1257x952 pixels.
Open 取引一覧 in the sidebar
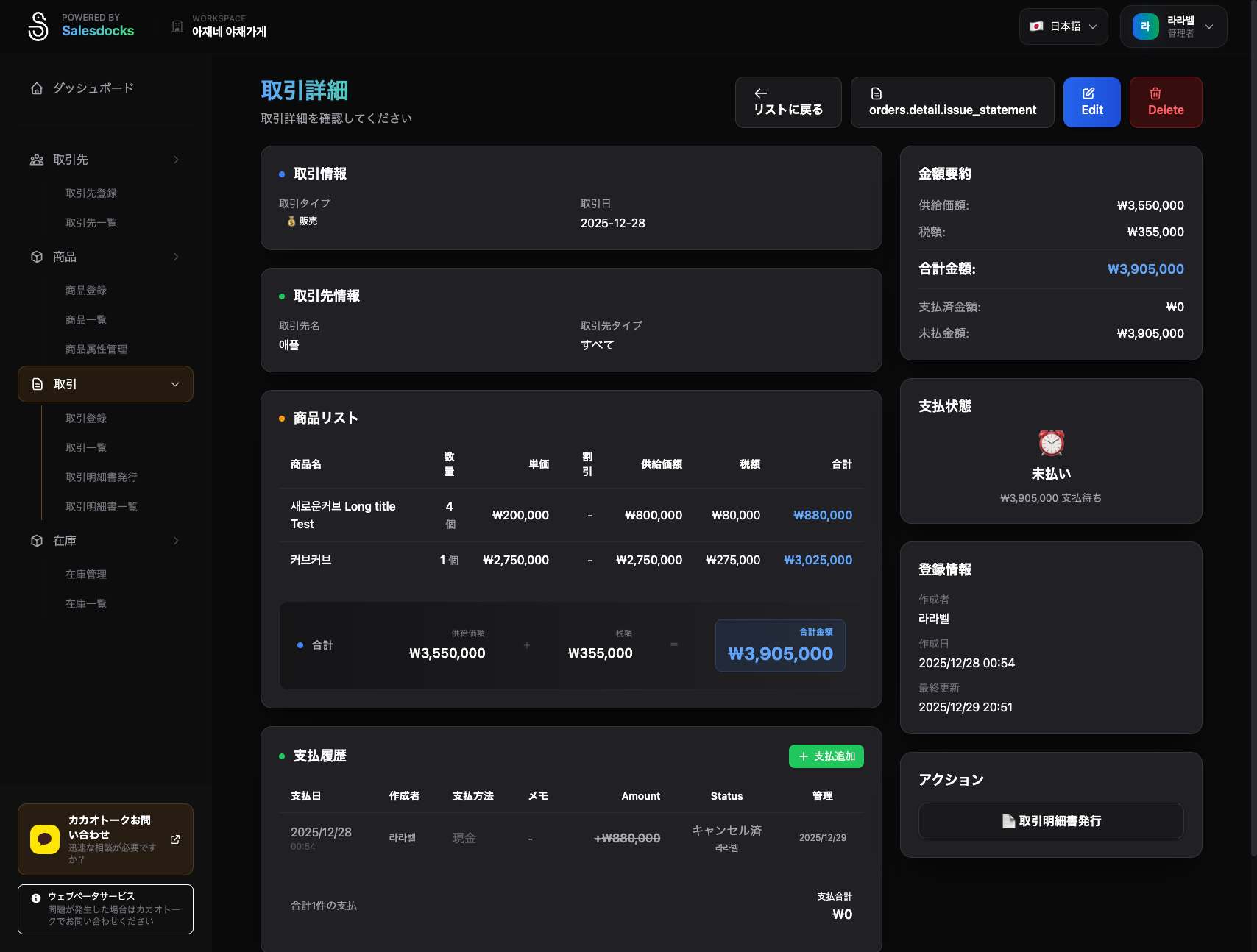coord(86,448)
